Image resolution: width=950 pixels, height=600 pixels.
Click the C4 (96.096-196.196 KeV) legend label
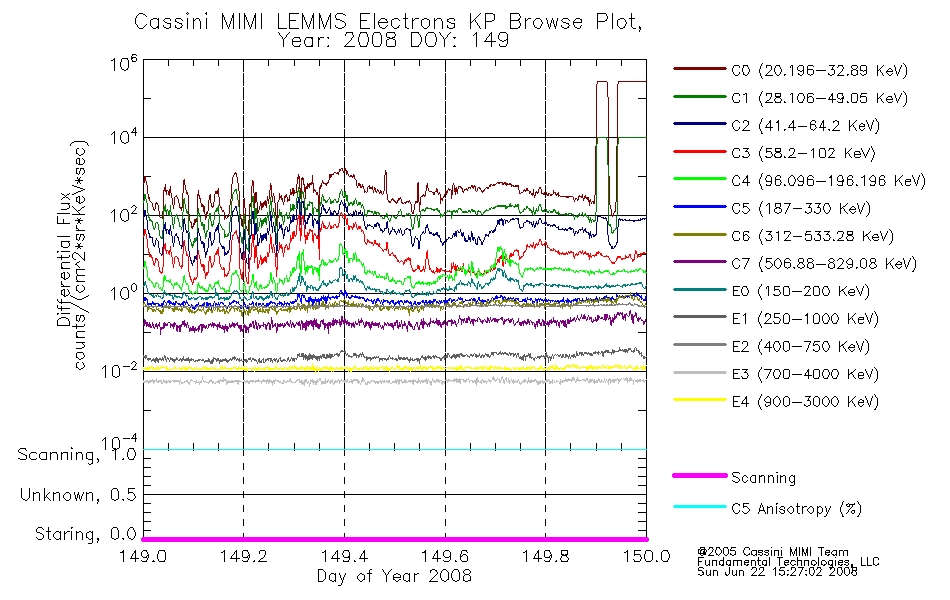(x=828, y=181)
